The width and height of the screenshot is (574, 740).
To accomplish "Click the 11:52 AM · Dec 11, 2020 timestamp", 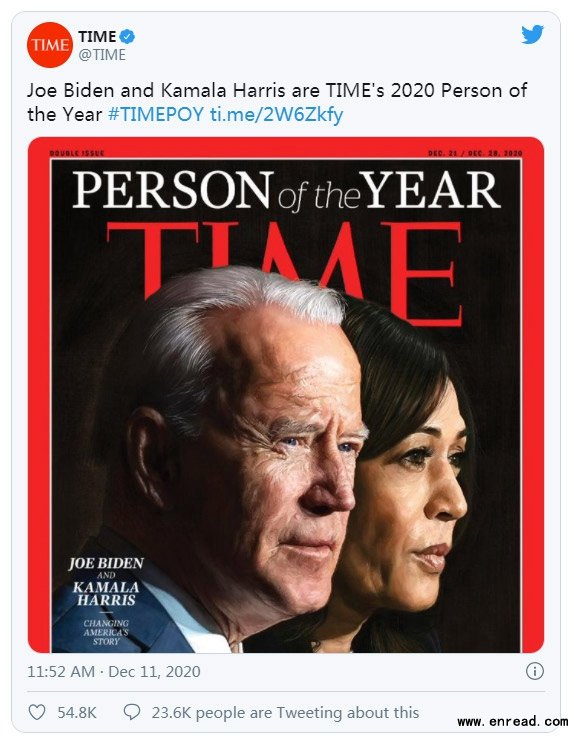I will coord(114,671).
